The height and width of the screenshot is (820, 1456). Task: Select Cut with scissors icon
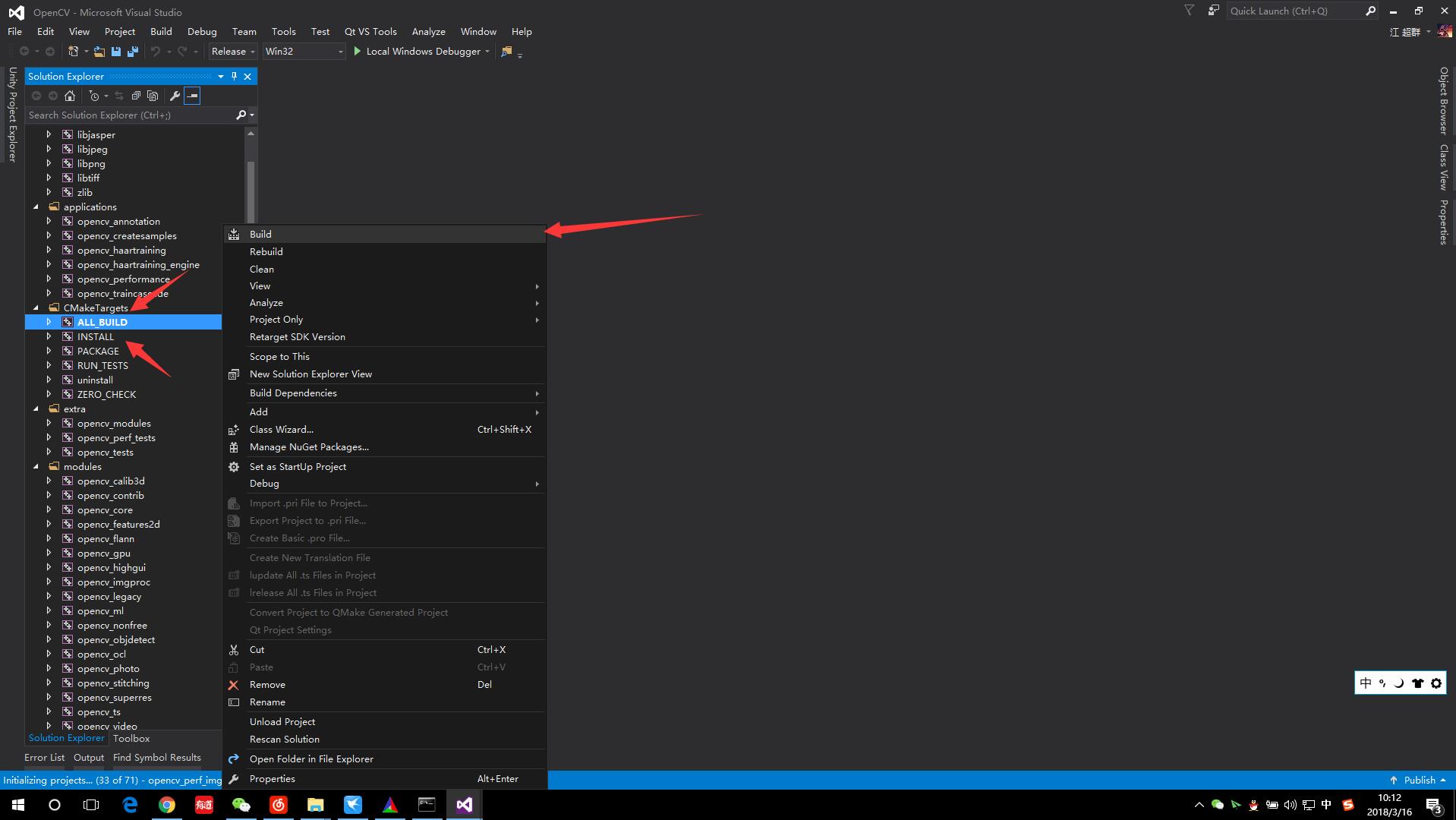pos(385,649)
